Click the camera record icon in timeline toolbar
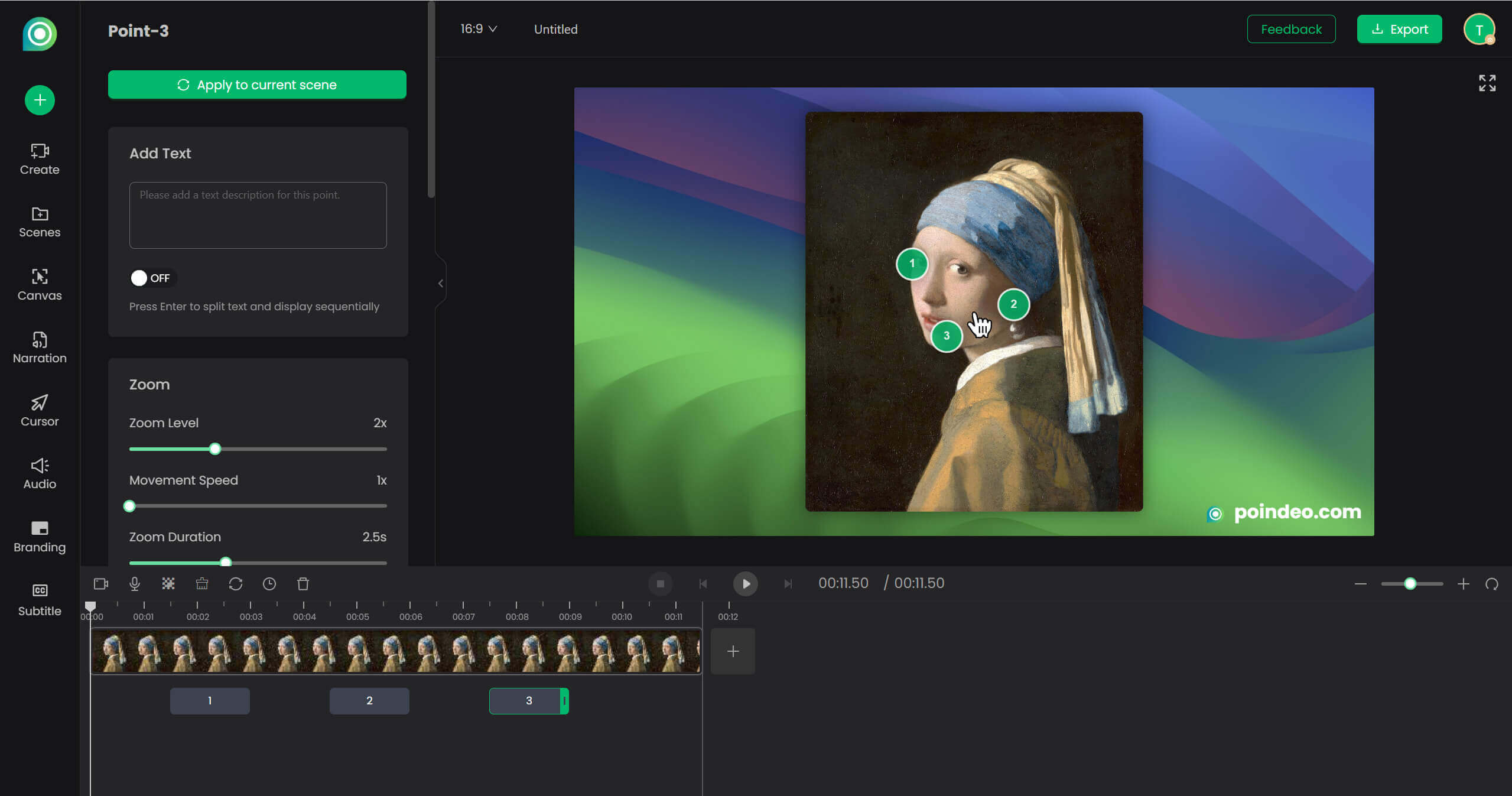This screenshot has width=1512, height=796. (x=101, y=584)
